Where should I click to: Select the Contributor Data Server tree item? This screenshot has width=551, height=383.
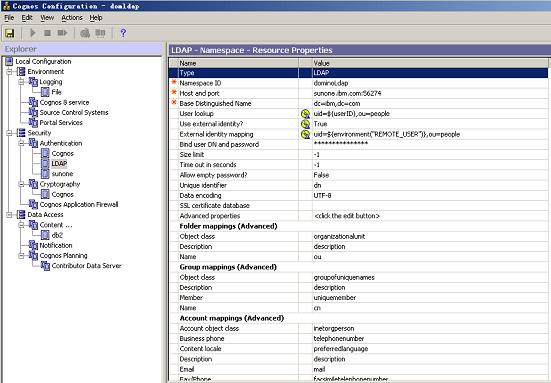tap(86, 266)
